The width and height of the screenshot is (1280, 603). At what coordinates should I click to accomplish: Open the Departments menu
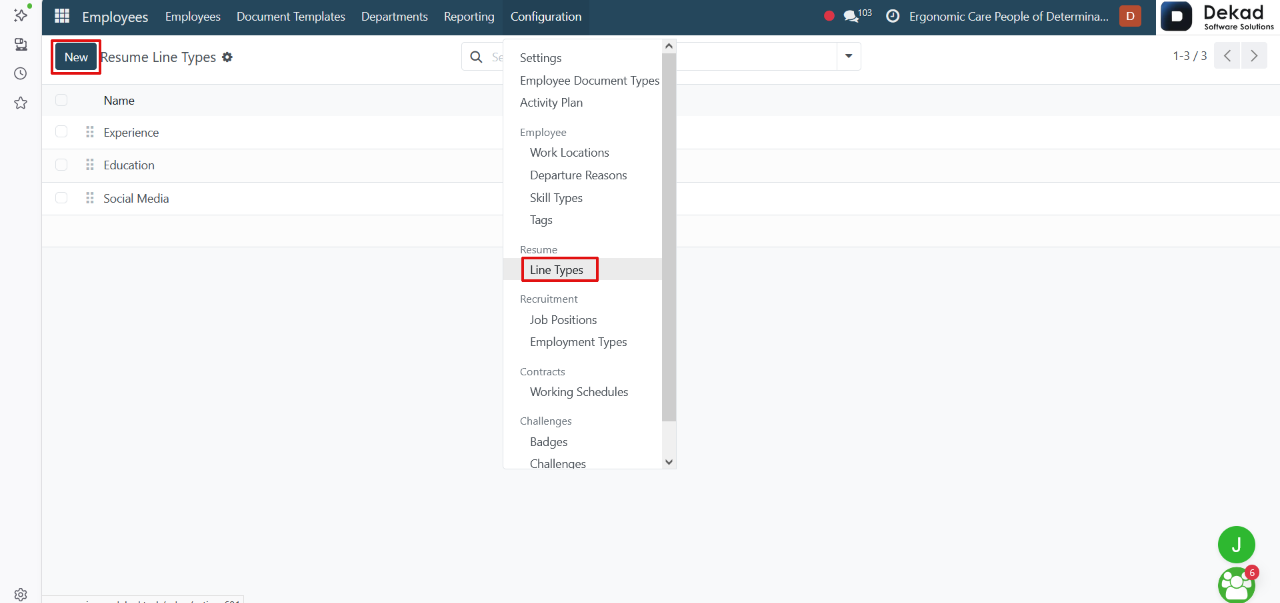394,16
